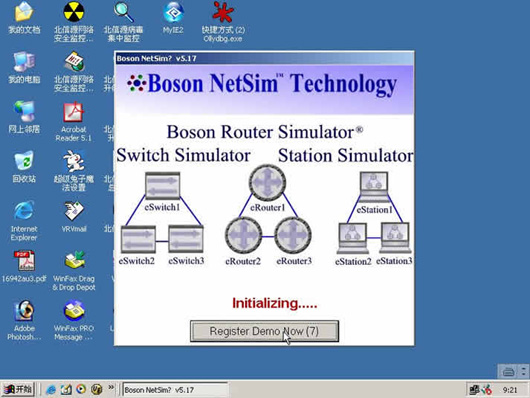Viewport: 530px width, 398px height.
Task: Click the eRouter3 device image
Action: [x=293, y=235]
